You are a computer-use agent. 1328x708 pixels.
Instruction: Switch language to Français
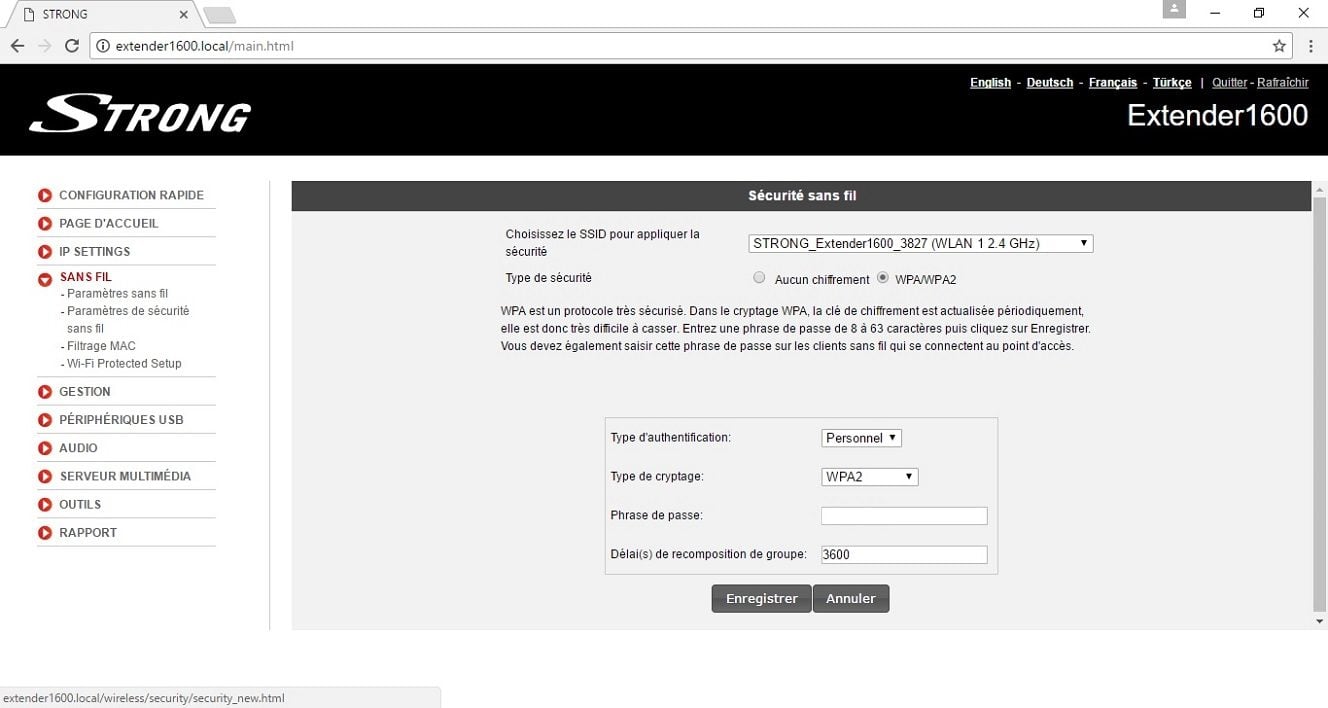point(1113,83)
